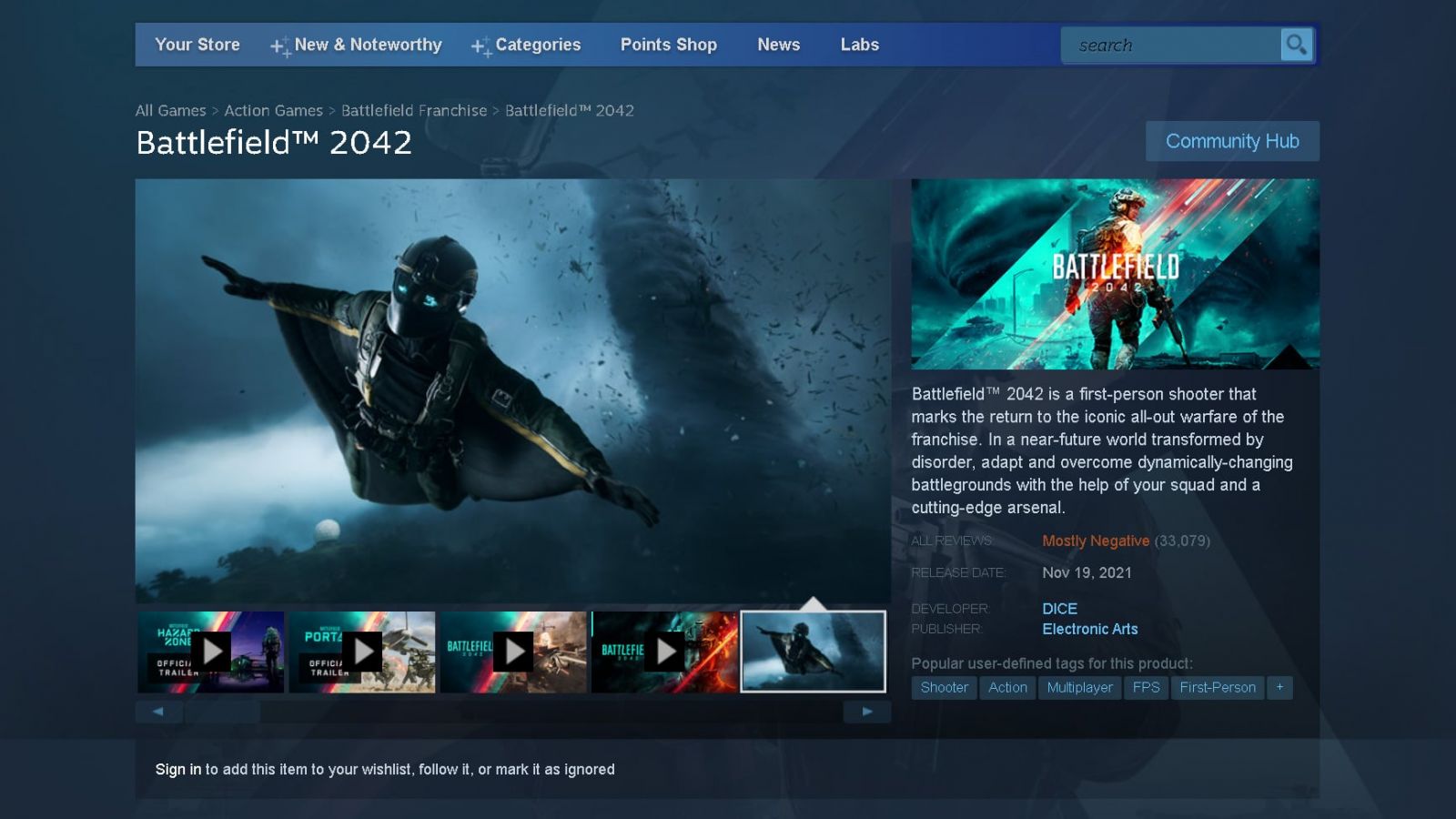Expand the Categories dropdown menu
The image size is (1456, 819).
[537, 45]
